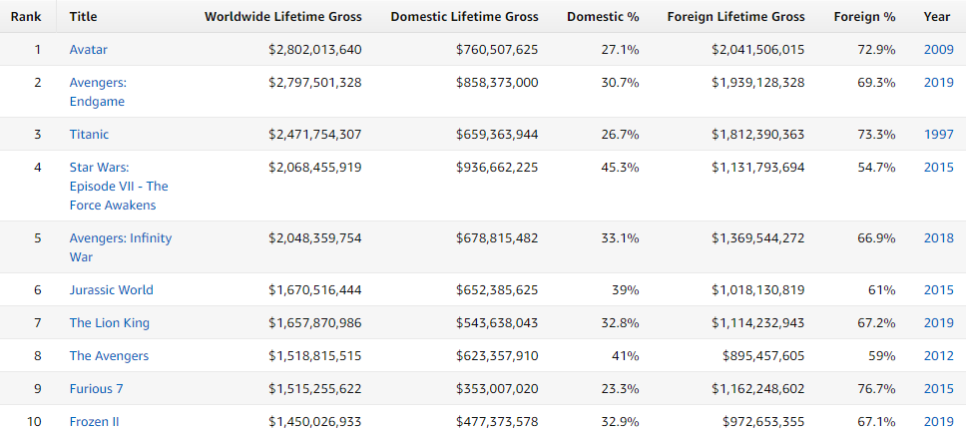The image size is (966, 433).
Task: Sort by the Foreign % header
Action: pos(864,17)
